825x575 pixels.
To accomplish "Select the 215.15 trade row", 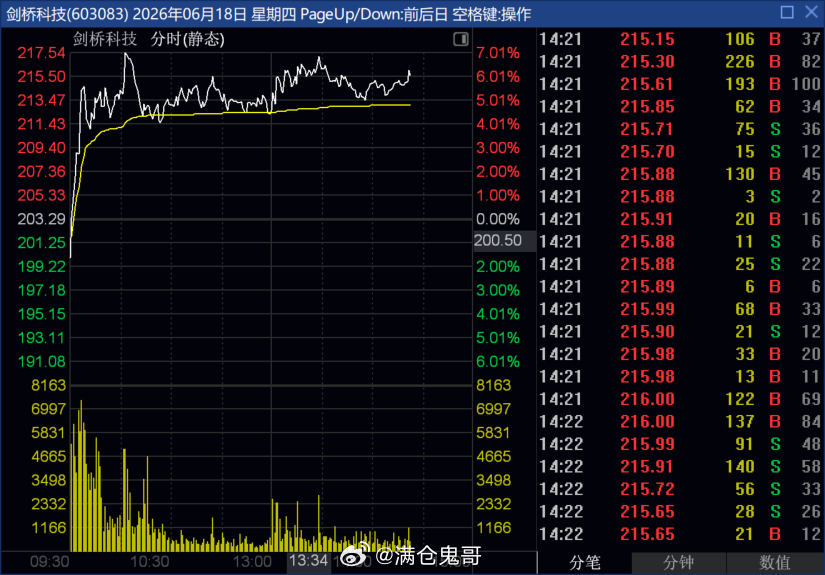I will (x=680, y=39).
